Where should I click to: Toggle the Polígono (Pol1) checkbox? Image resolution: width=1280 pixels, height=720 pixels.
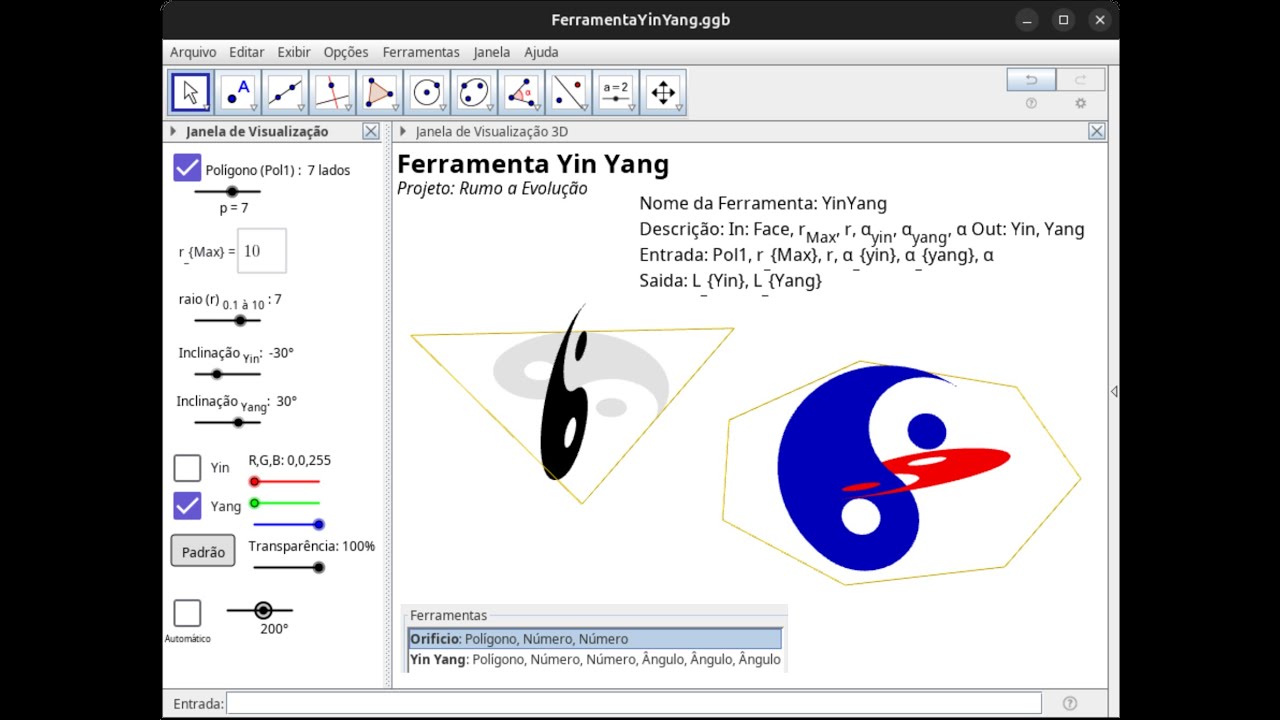(187, 168)
